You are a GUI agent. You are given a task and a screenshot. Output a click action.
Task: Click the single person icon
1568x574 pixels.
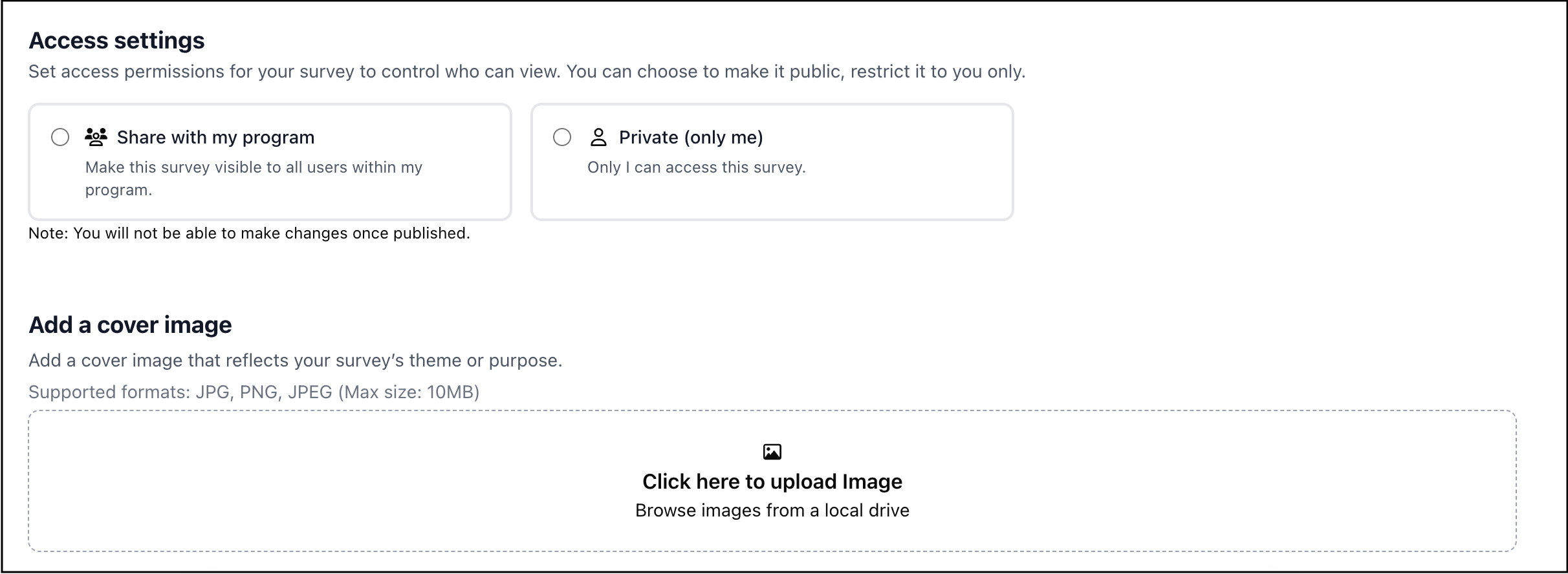pos(598,137)
